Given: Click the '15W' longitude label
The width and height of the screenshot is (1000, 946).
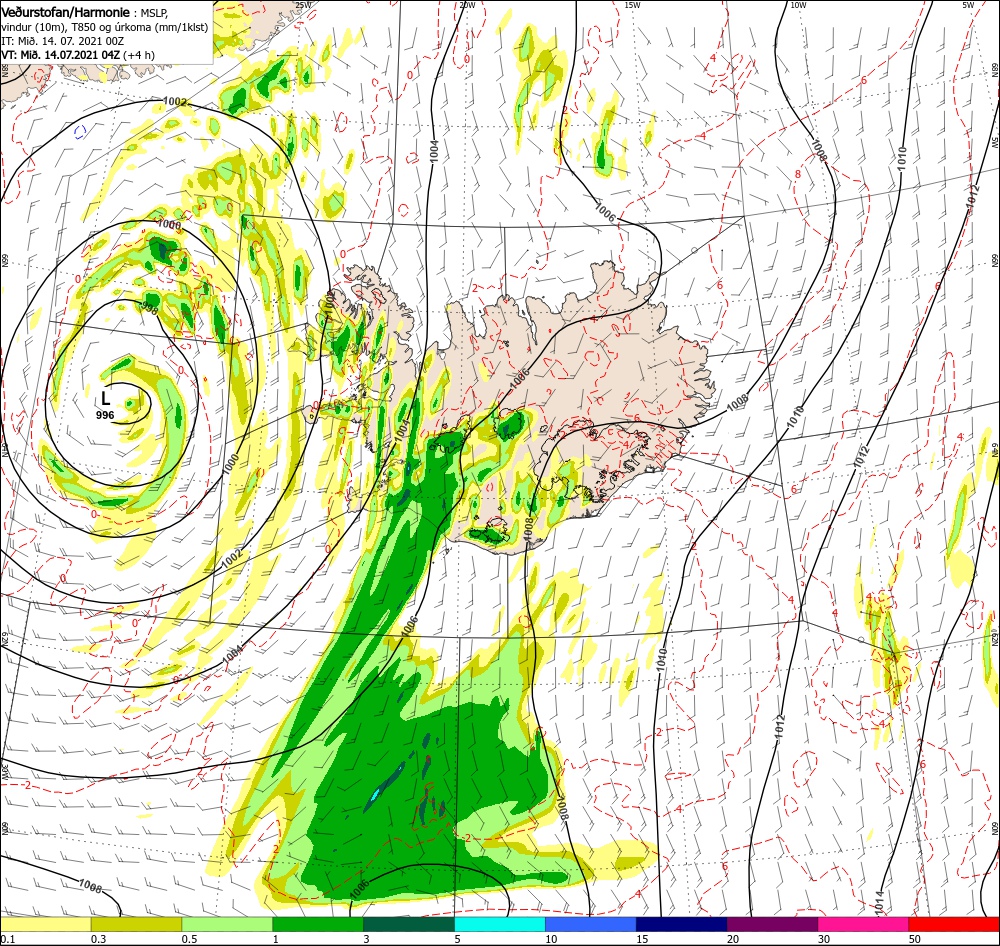Looking at the screenshot, I should tap(632, 5).
